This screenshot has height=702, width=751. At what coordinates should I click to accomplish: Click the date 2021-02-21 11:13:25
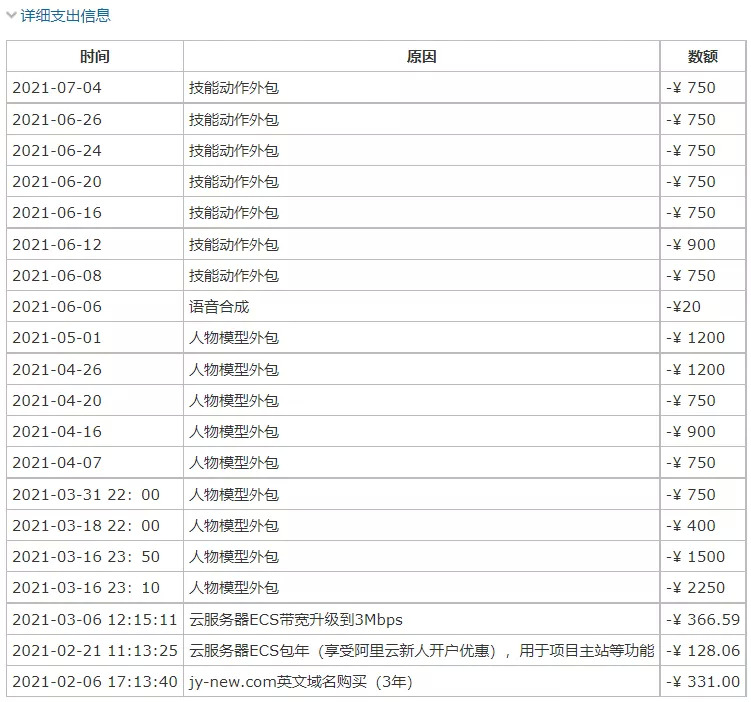click(x=95, y=651)
